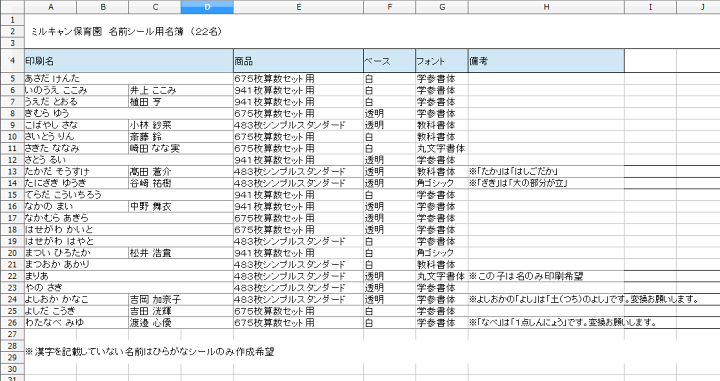Image resolution: width=720 pixels, height=381 pixels.
Task: Click the note ※「たか」は「はしごだか」
Action: tap(513, 171)
